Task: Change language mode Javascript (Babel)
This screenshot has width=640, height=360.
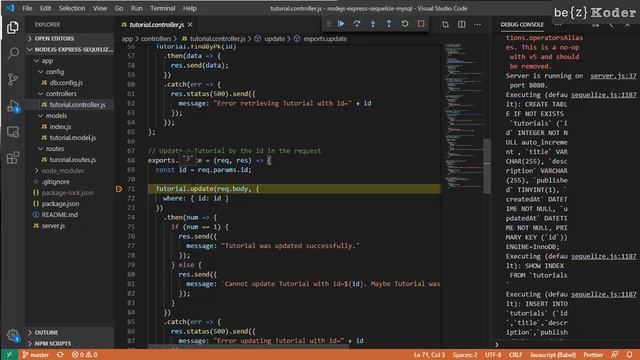Action: 553,355
